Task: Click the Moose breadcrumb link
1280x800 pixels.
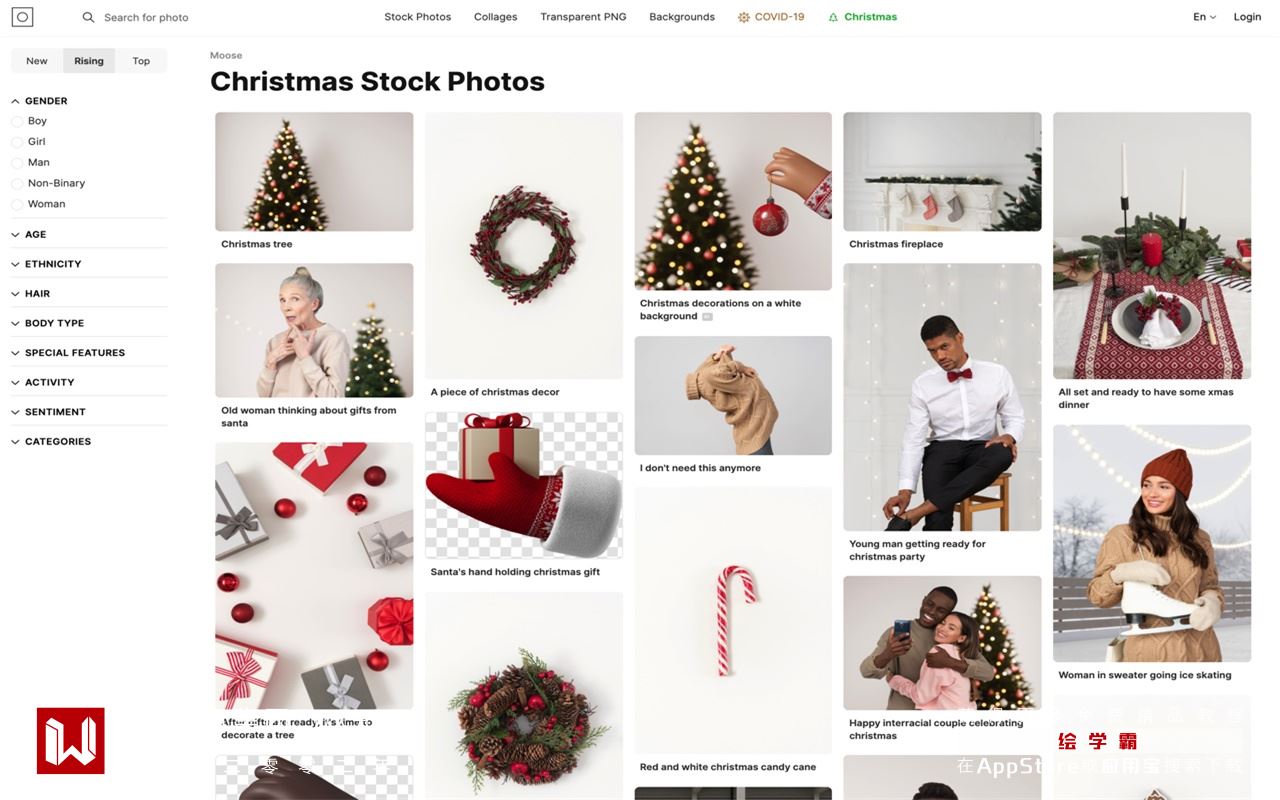Action: coord(226,55)
